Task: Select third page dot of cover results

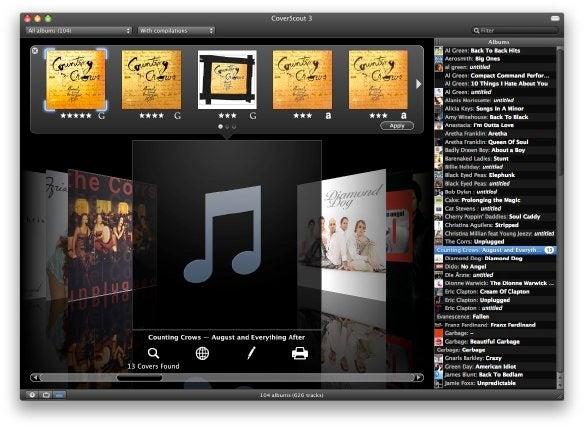Action: [x=234, y=127]
